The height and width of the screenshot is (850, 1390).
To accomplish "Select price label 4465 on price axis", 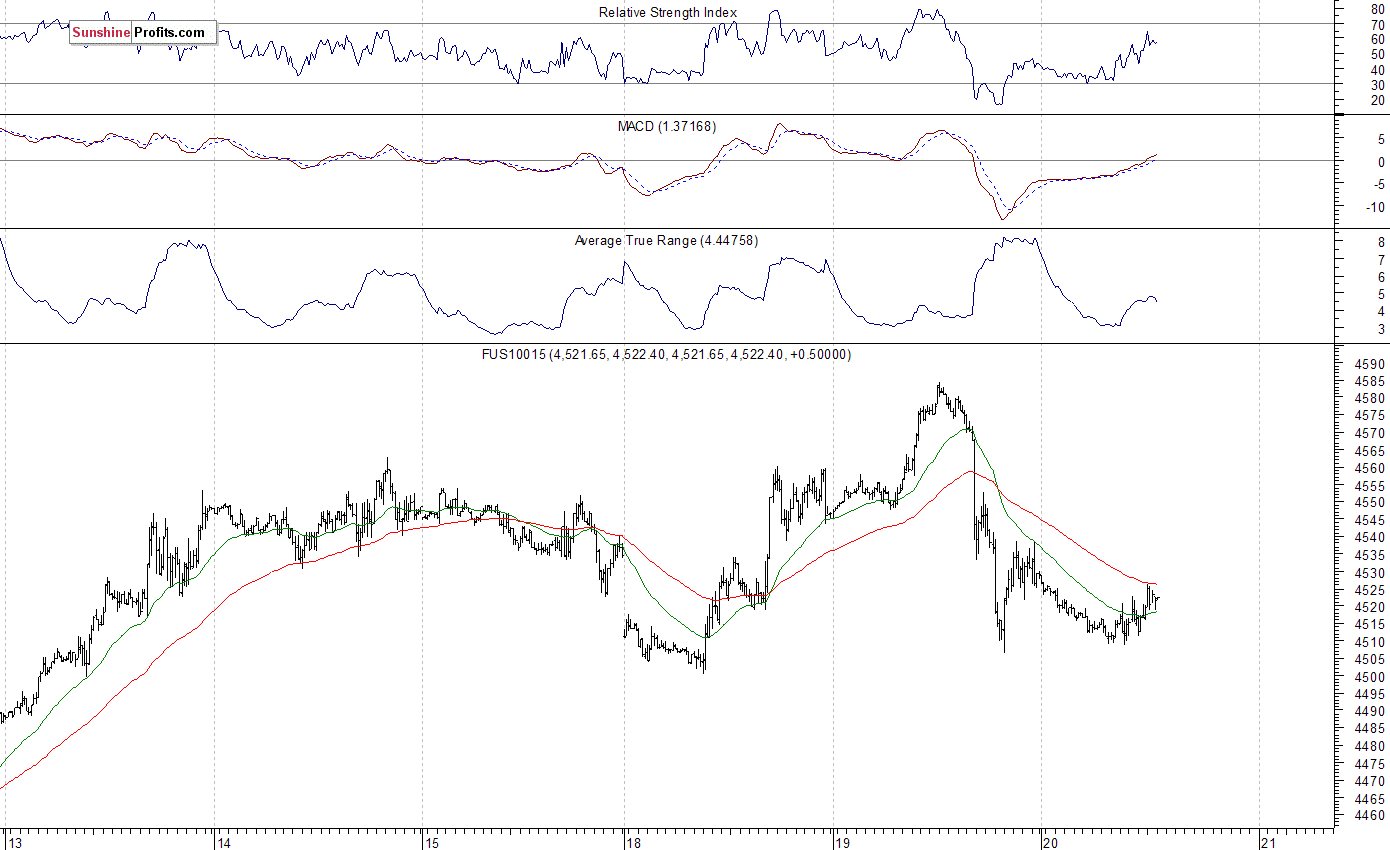I will click(1372, 798).
